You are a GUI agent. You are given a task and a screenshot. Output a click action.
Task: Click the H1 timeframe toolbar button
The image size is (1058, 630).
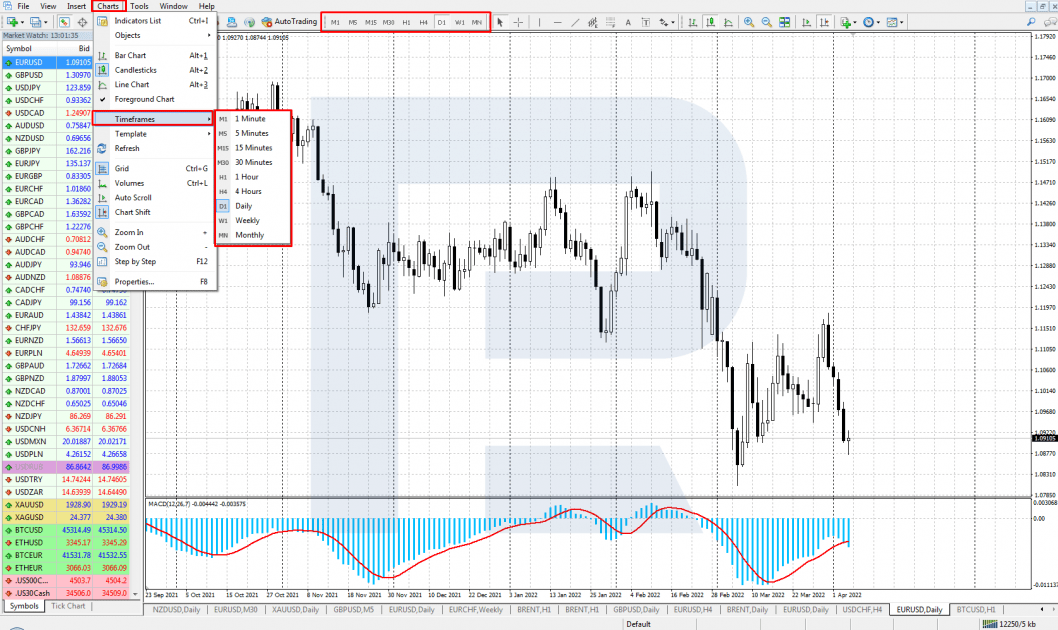point(406,22)
